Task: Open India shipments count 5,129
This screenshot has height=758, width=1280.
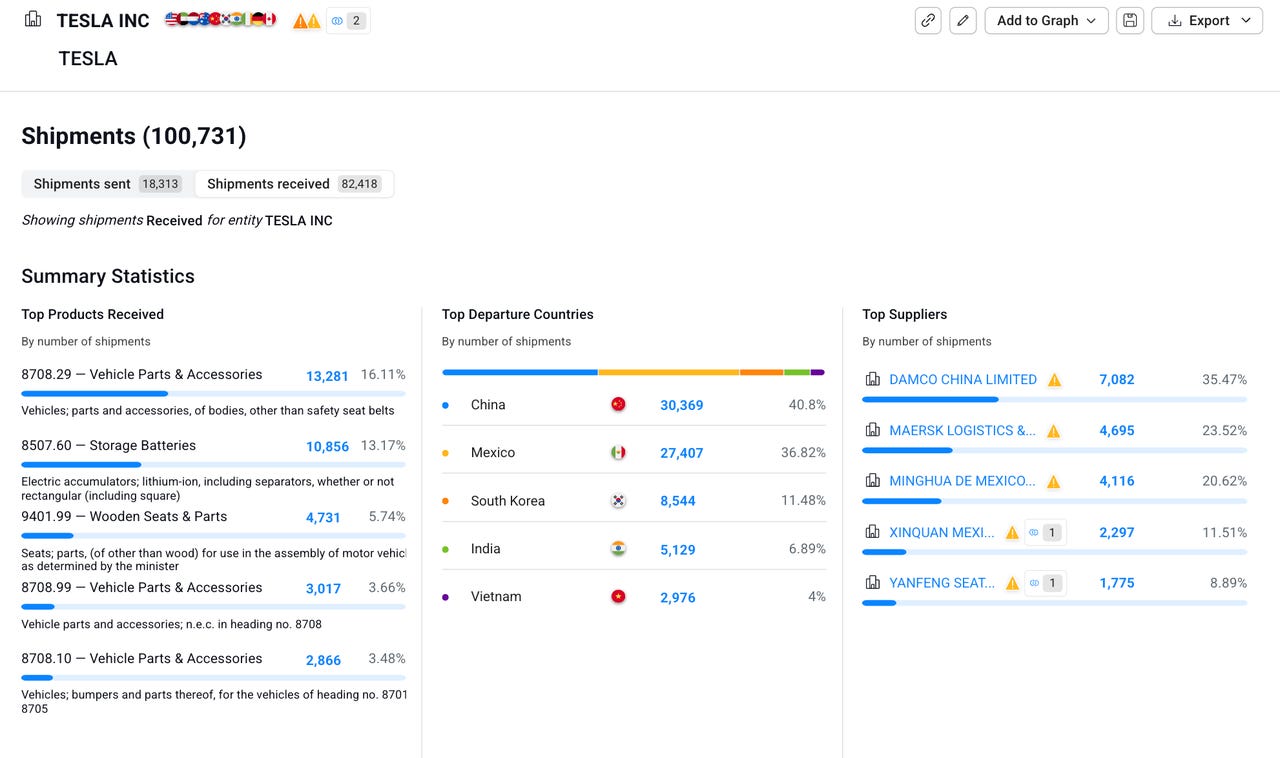Action: click(677, 549)
